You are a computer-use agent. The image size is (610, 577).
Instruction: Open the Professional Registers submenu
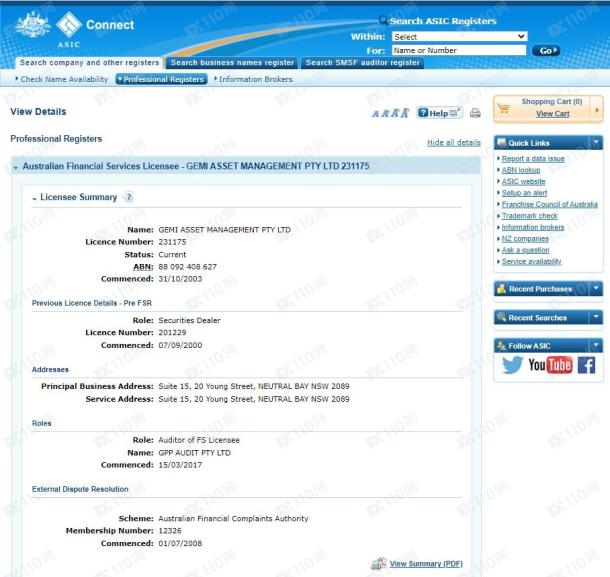coord(161,79)
